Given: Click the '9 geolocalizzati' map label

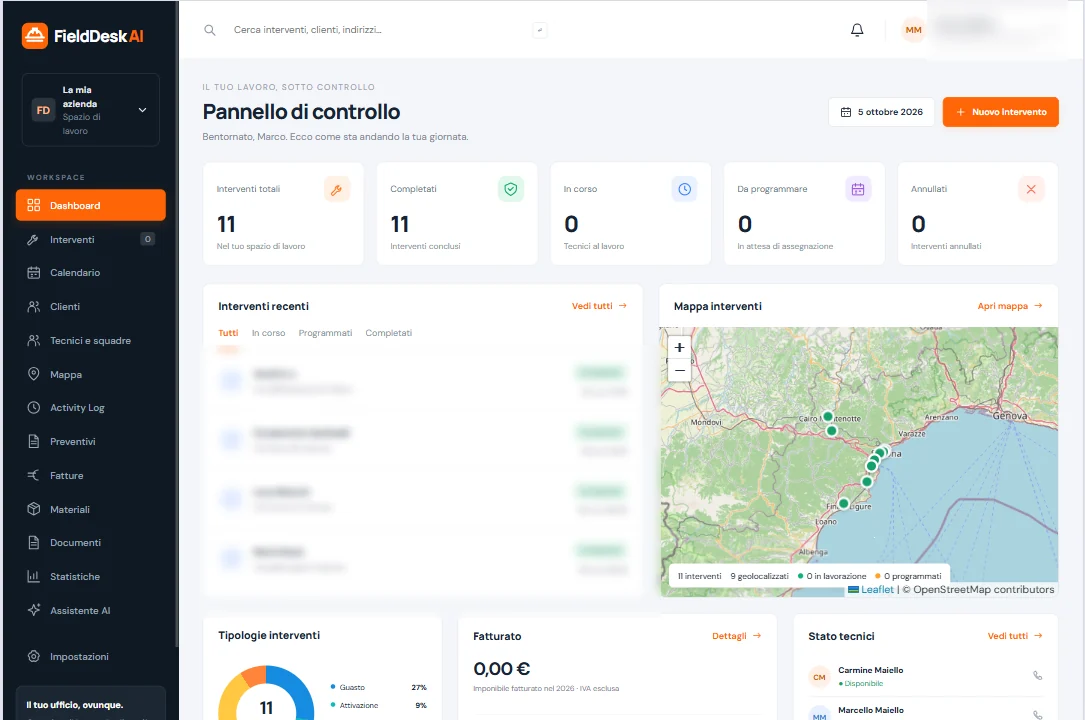Looking at the screenshot, I should point(759,576).
